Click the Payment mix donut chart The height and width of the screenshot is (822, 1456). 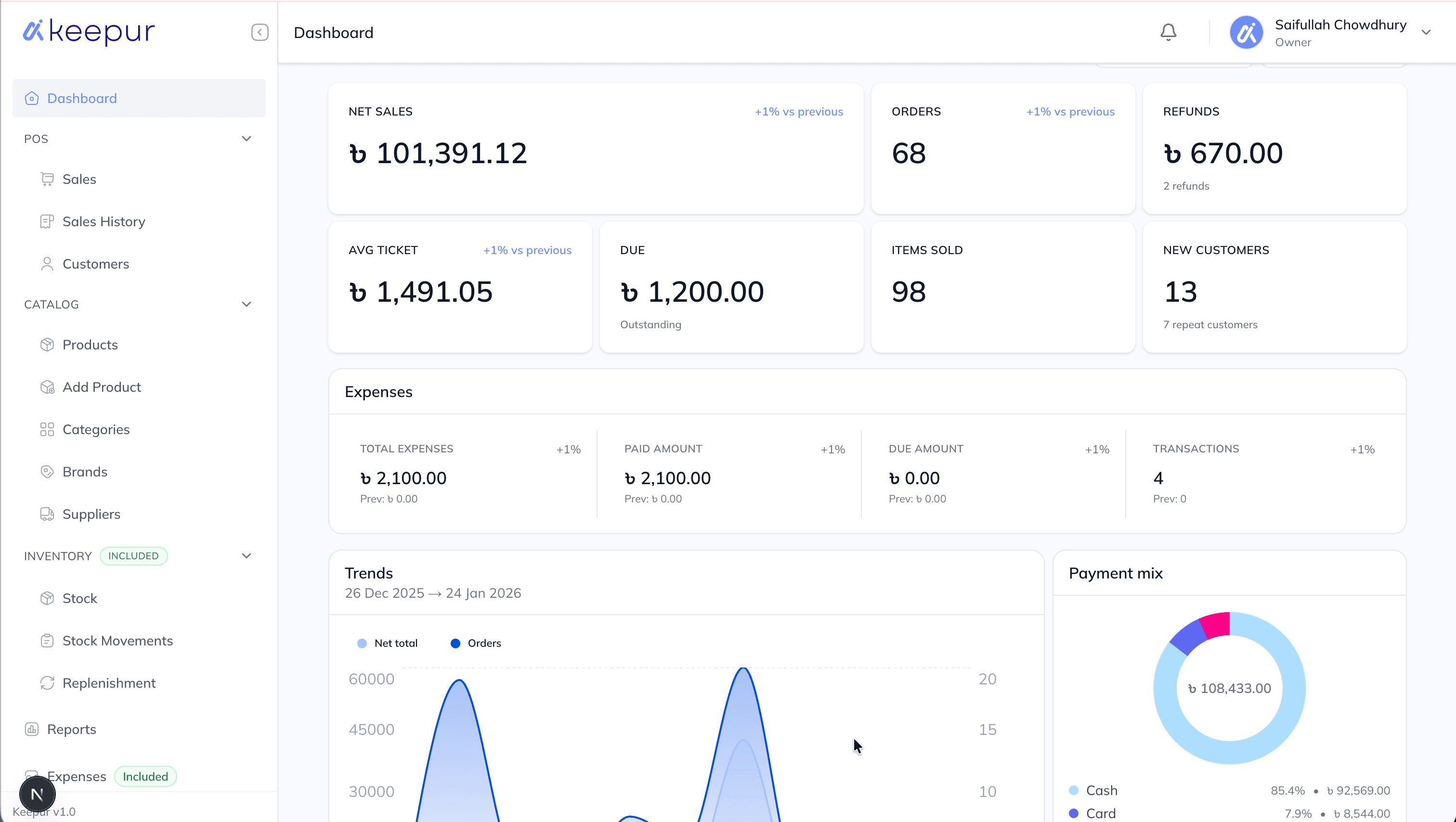point(1229,688)
